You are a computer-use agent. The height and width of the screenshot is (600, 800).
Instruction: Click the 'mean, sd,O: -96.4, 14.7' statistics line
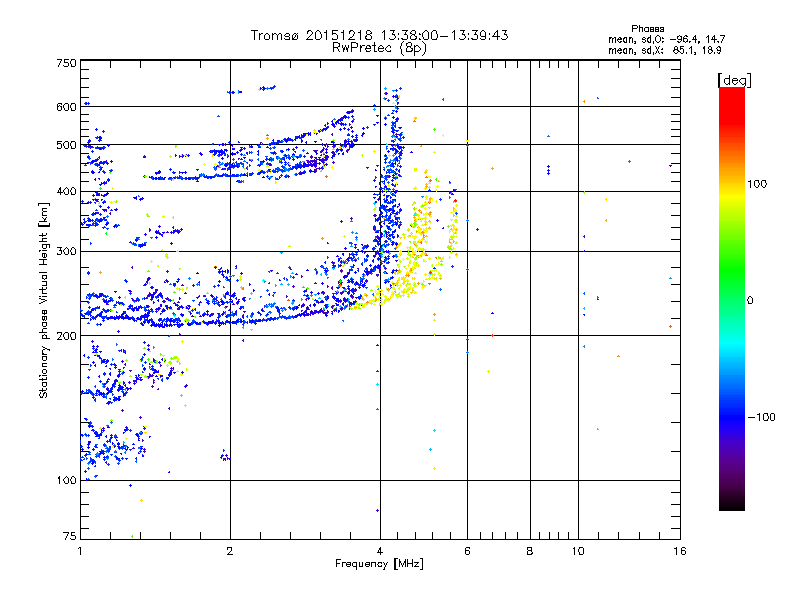(666, 39)
